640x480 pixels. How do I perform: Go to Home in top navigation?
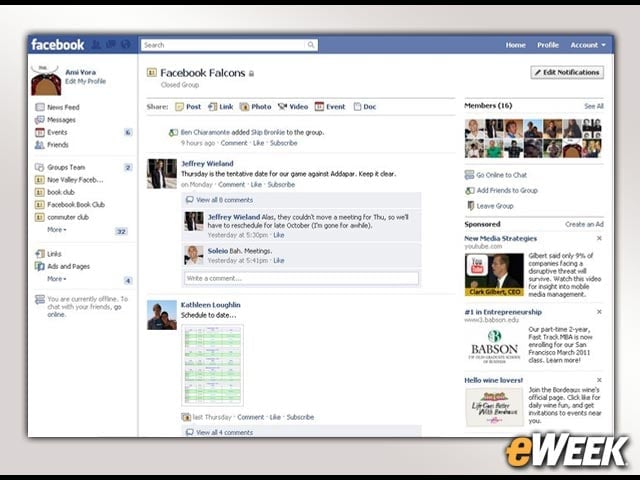516,45
